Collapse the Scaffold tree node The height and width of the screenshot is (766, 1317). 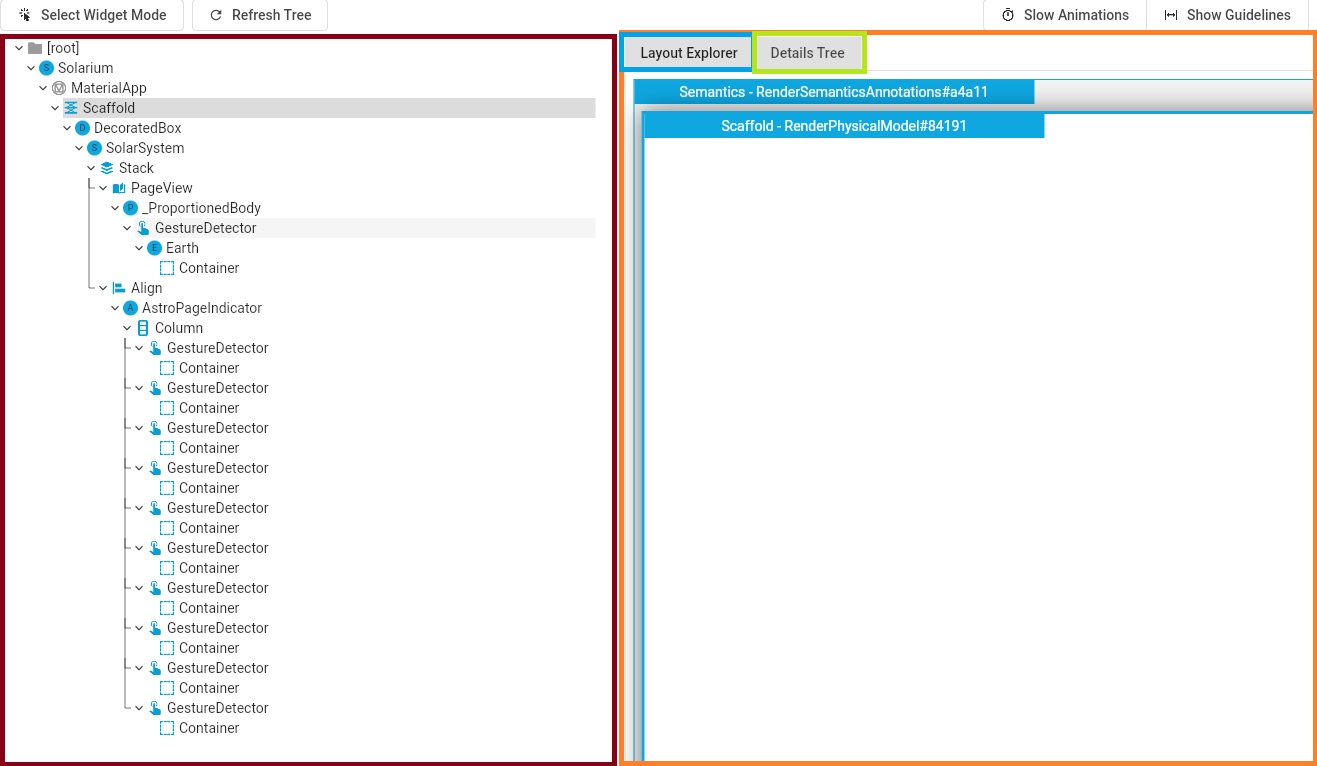point(55,108)
